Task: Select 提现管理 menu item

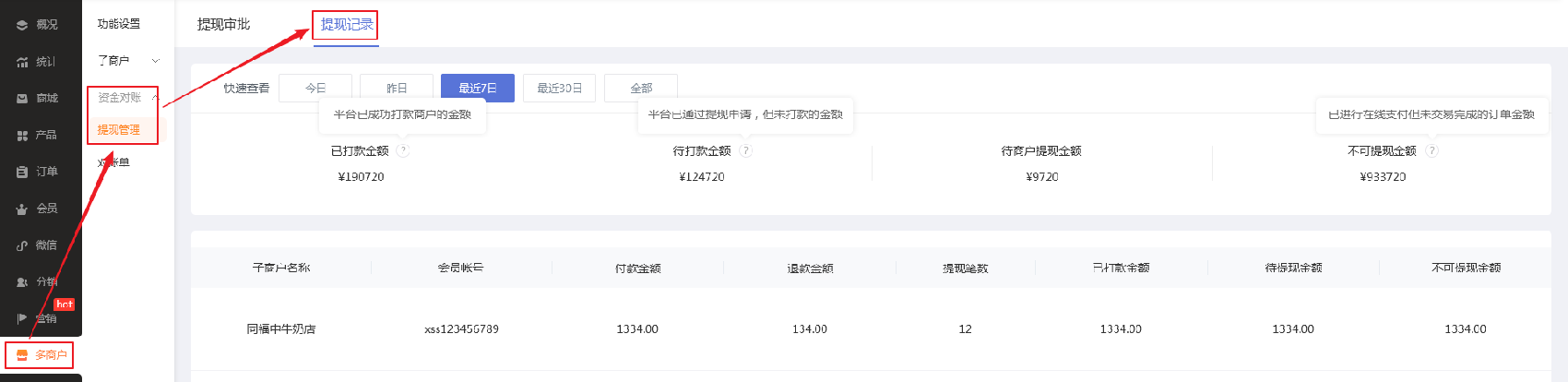Action: tap(119, 130)
